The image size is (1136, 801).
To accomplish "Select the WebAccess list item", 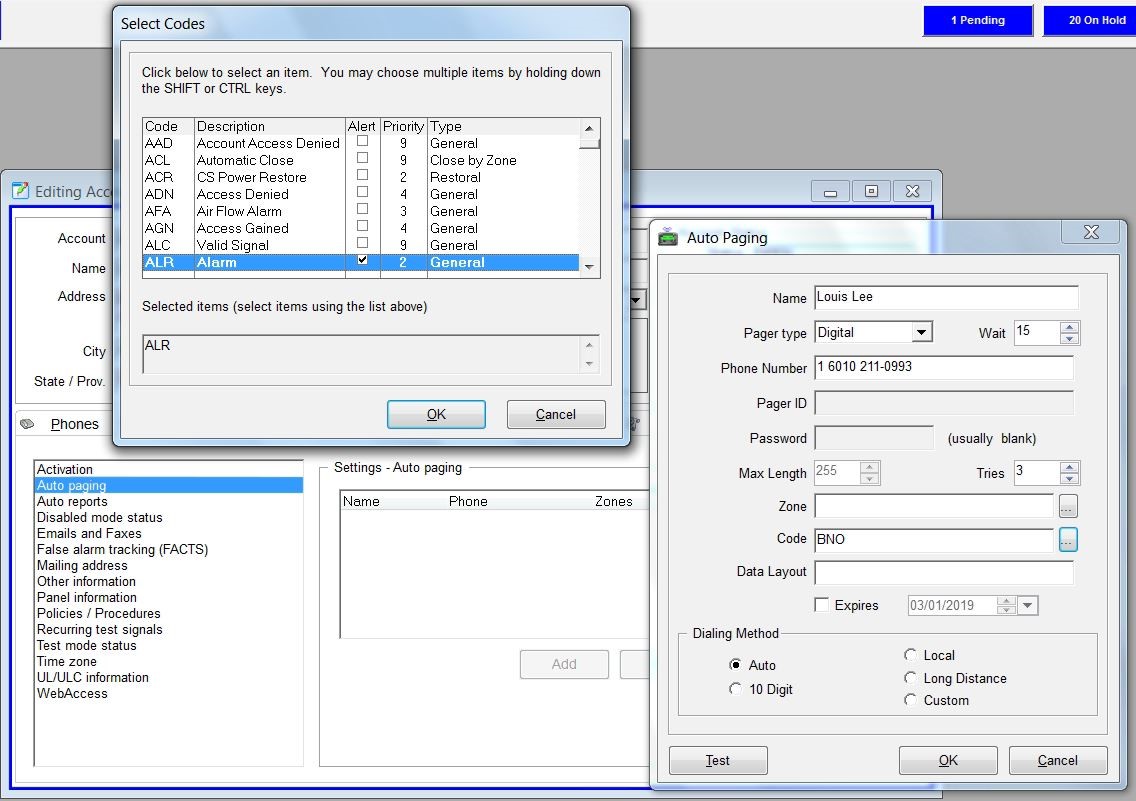I will click(x=168, y=693).
